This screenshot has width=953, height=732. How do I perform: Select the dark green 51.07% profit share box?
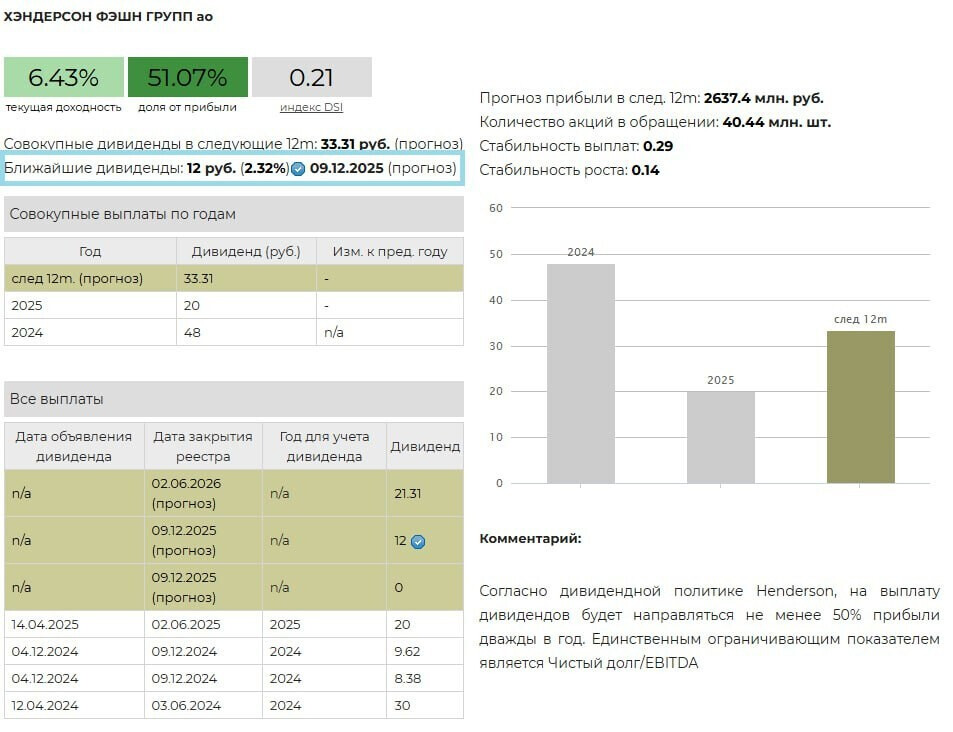point(187,77)
